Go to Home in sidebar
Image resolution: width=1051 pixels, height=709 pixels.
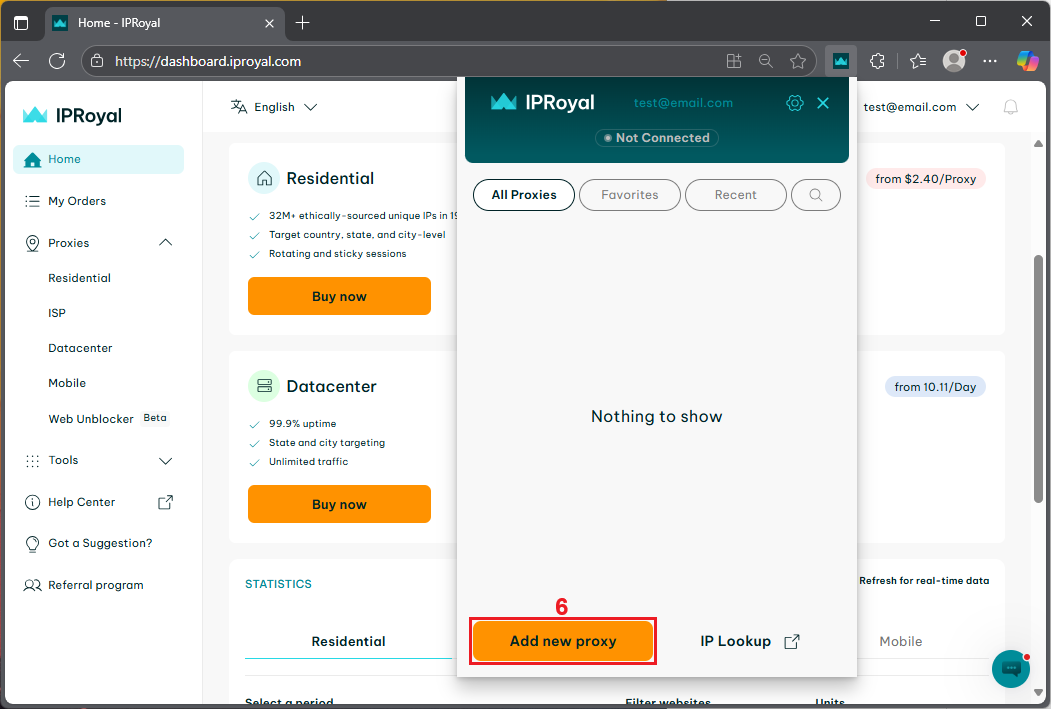(x=99, y=159)
